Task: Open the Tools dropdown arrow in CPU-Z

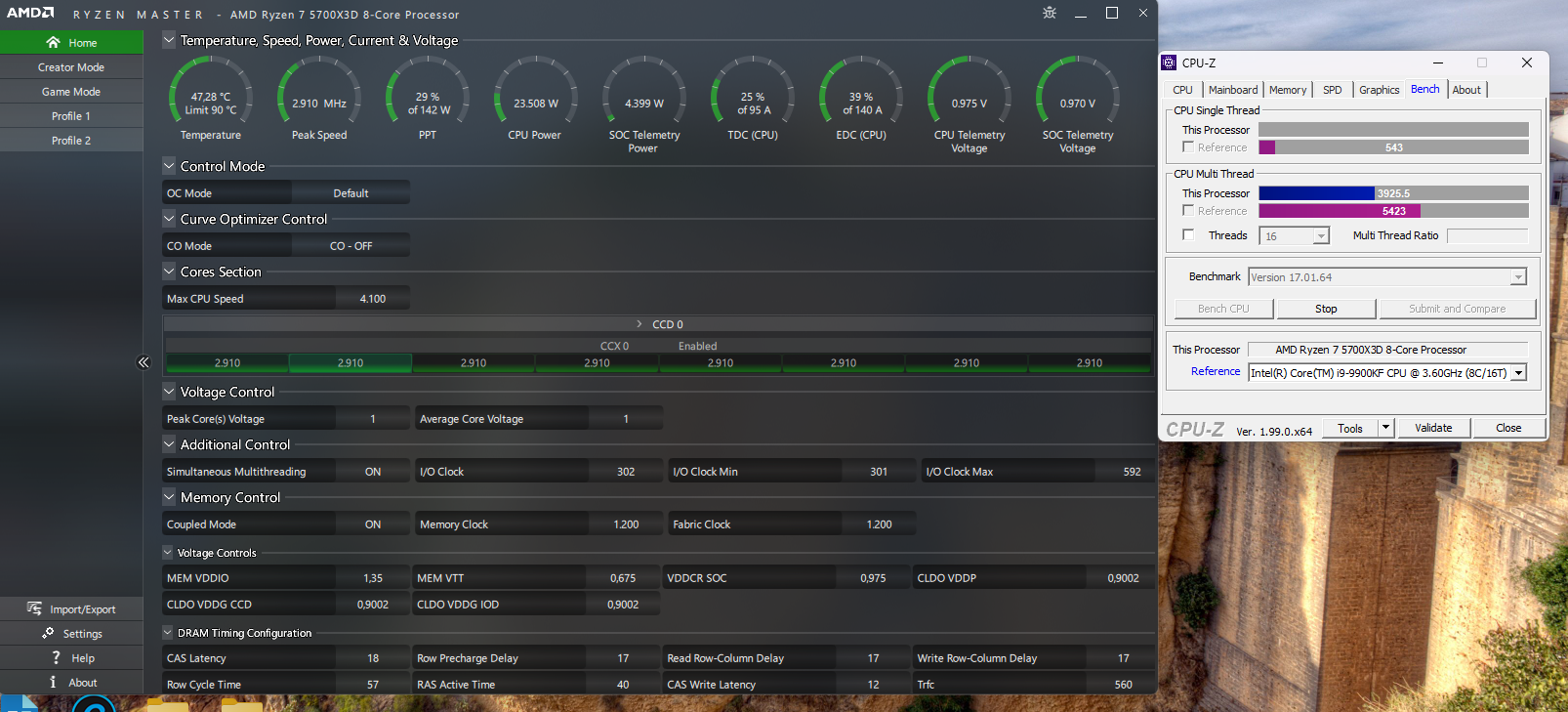Action: coord(1384,428)
